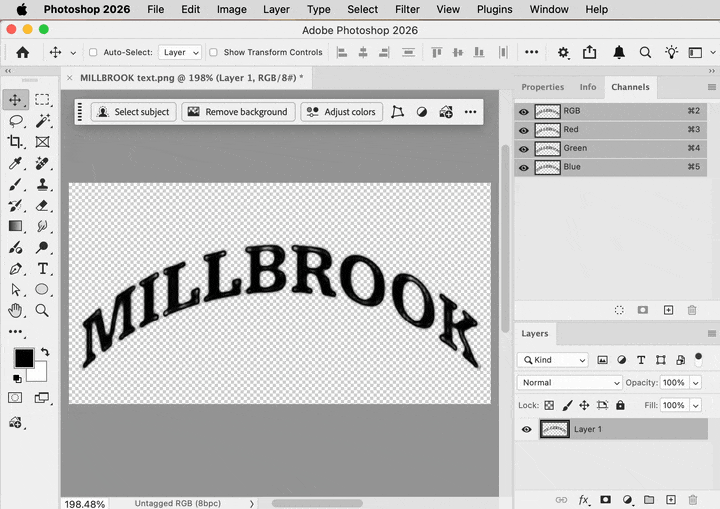Select the Lasso tool
This screenshot has width=720, height=509.
16,121
